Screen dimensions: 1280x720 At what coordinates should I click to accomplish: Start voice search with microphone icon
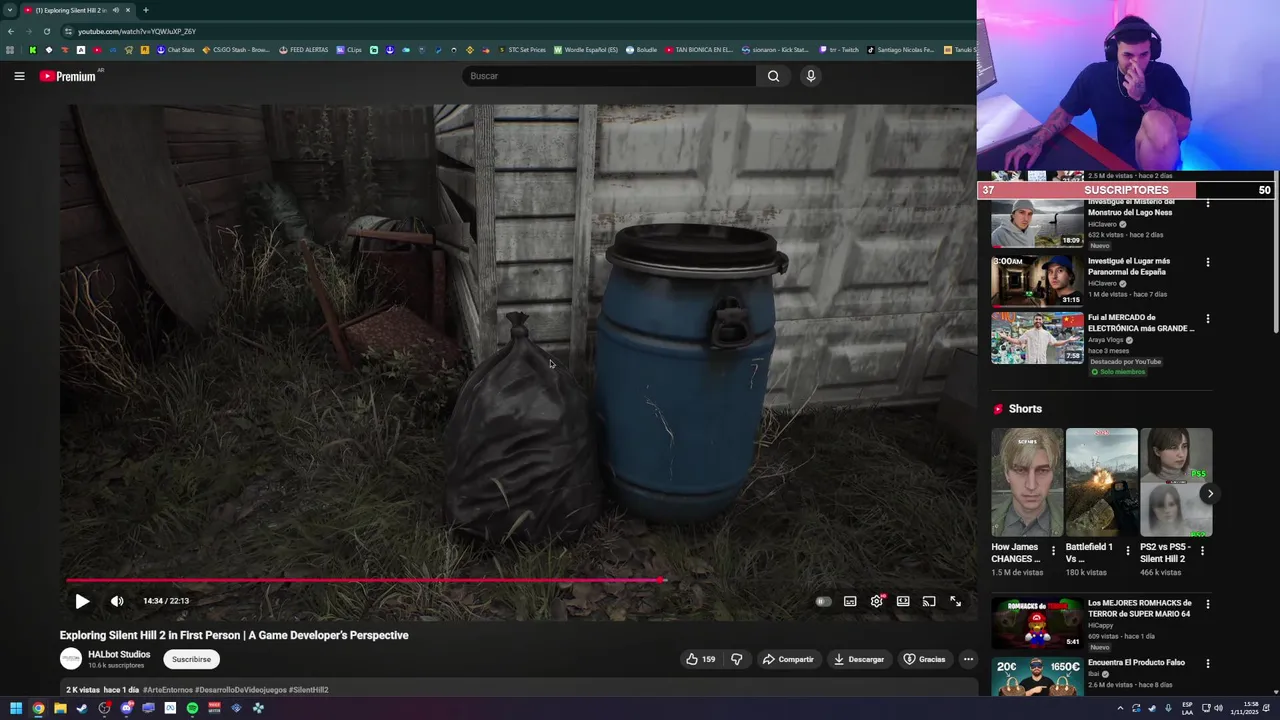pyautogui.click(x=811, y=76)
